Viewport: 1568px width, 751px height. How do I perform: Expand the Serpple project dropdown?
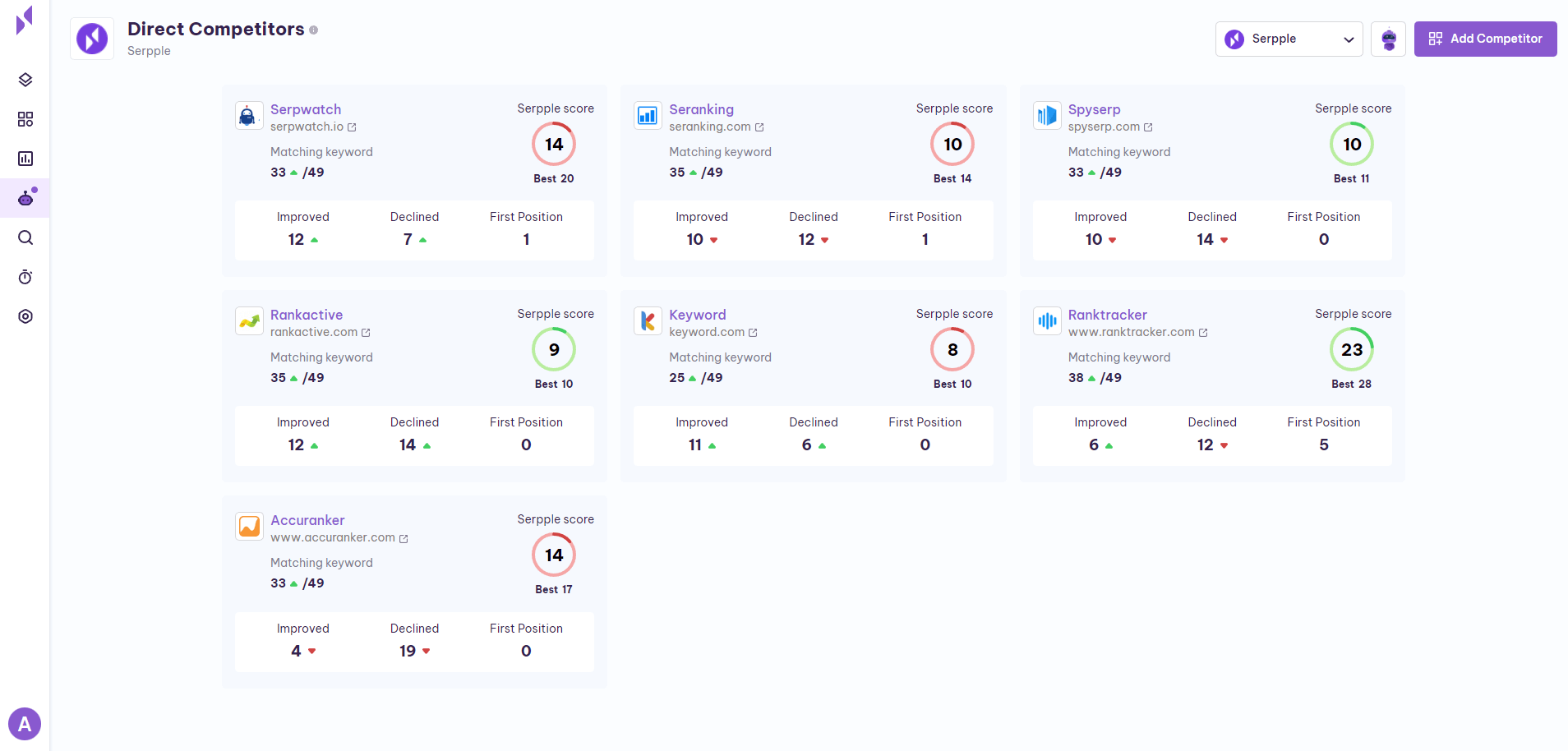1289,39
